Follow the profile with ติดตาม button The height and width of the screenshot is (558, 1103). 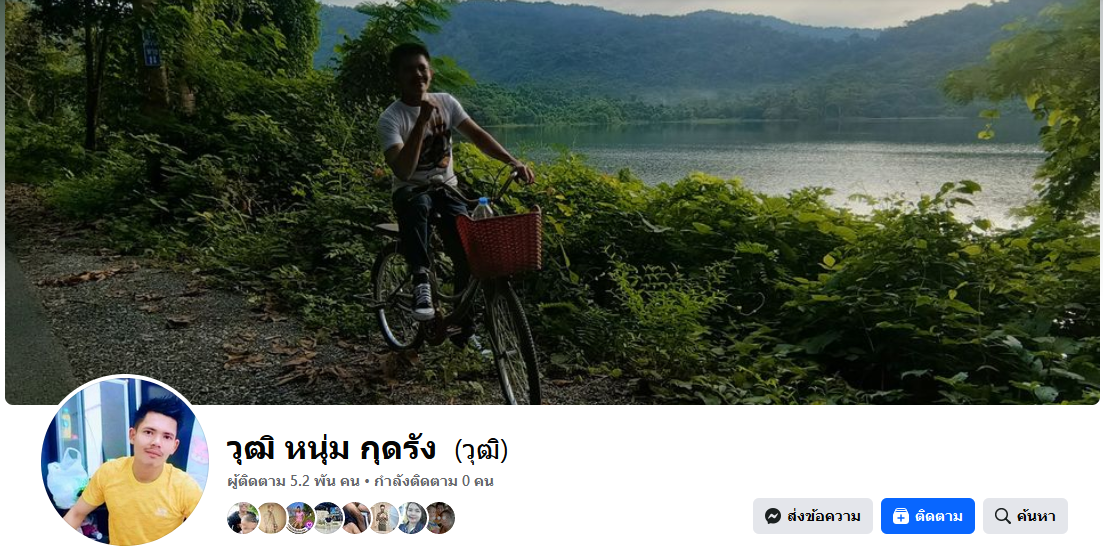pyautogui.click(x=927, y=516)
